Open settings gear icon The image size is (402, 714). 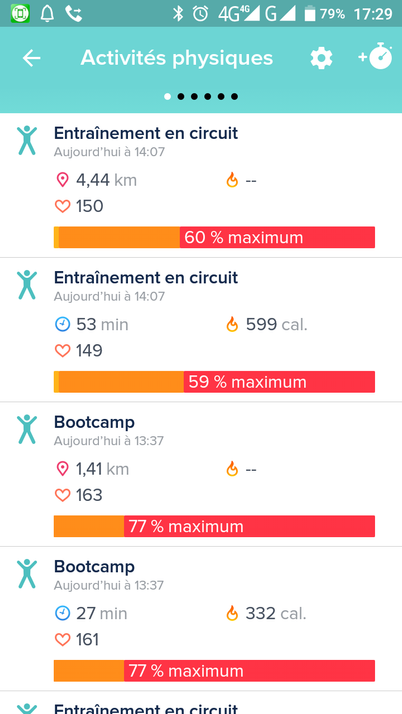pos(321,59)
